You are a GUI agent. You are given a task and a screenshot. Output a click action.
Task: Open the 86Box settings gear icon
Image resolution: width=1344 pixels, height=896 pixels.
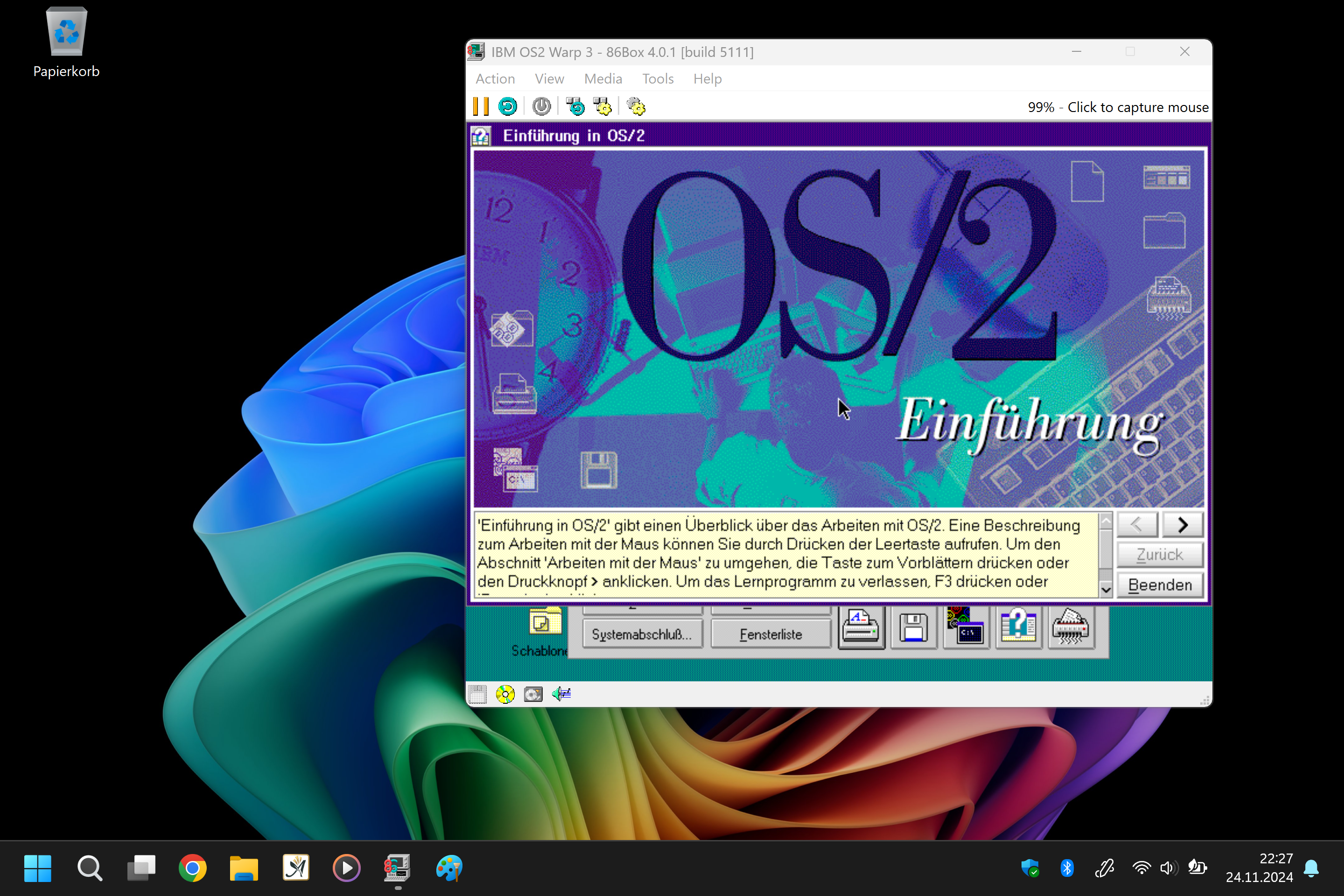pos(636,106)
